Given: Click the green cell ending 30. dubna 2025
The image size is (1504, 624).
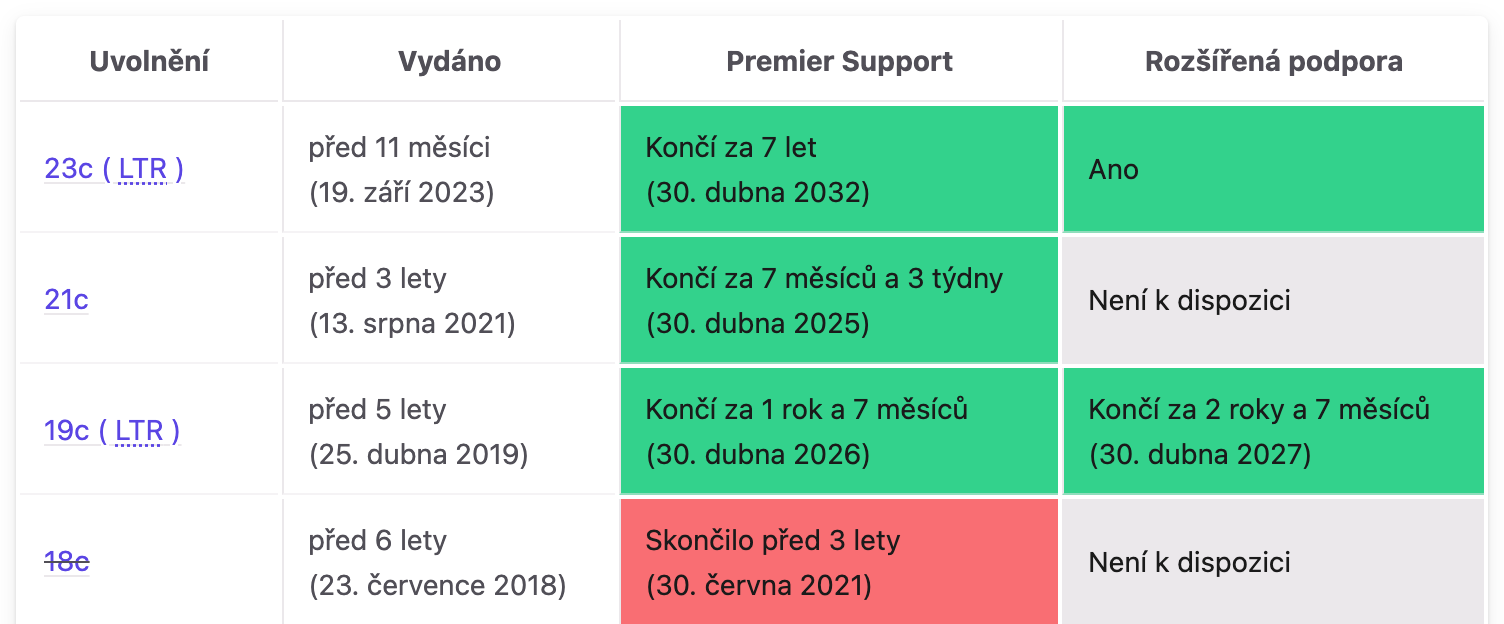Looking at the screenshot, I should (x=839, y=300).
